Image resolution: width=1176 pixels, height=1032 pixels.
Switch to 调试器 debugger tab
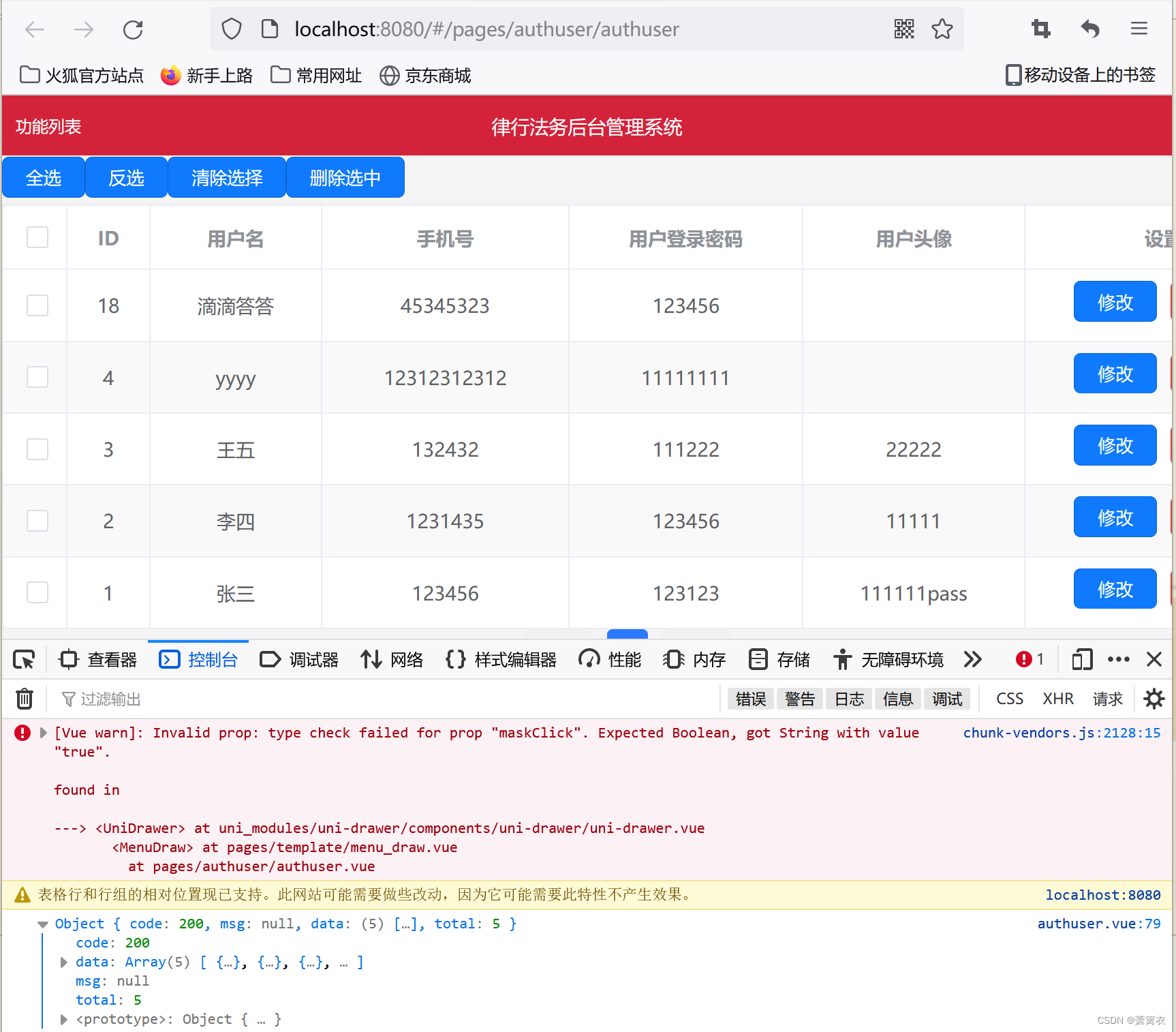coord(299,659)
